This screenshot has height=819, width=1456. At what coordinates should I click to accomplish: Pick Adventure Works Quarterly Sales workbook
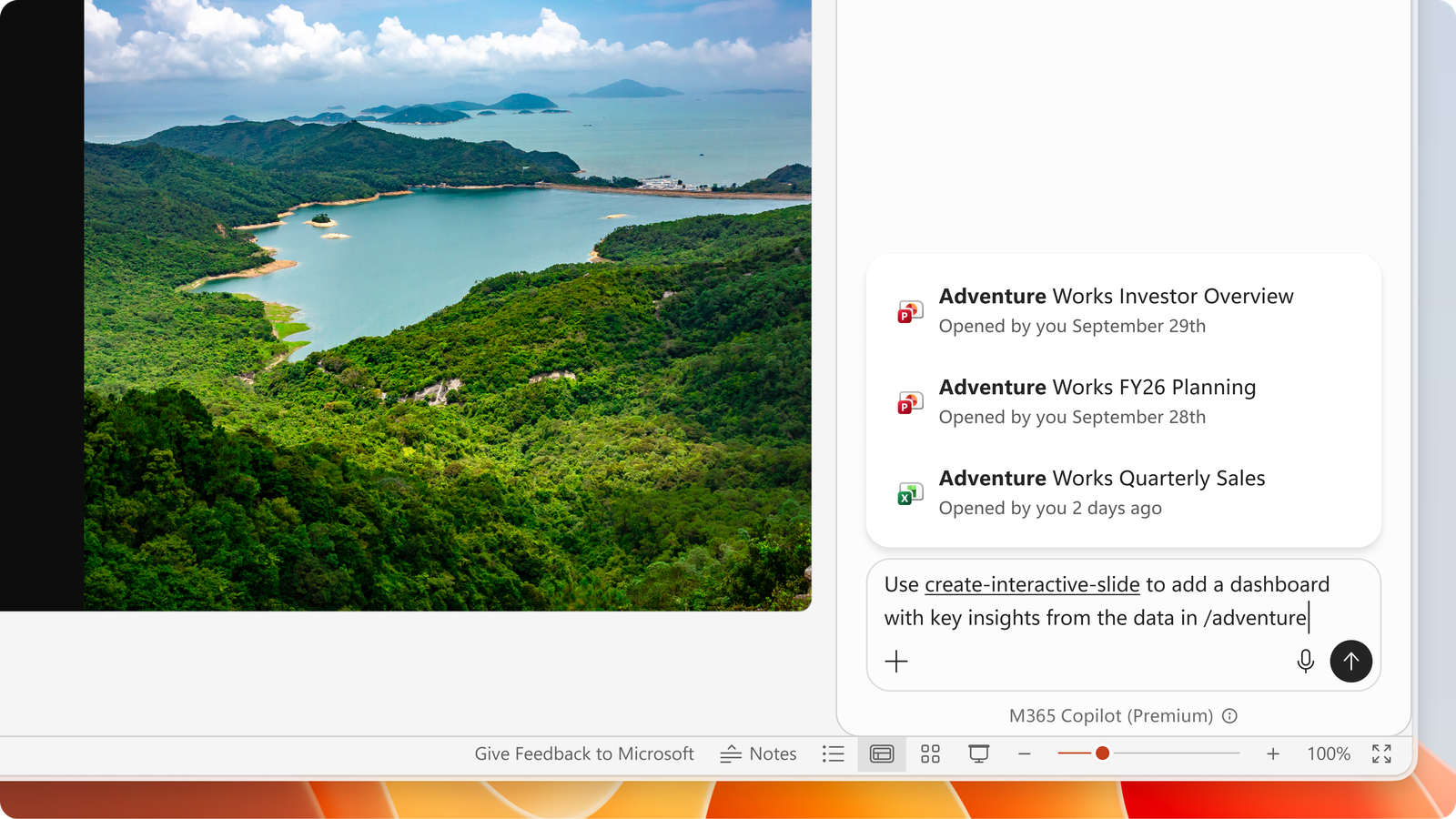coord(1123,492)
